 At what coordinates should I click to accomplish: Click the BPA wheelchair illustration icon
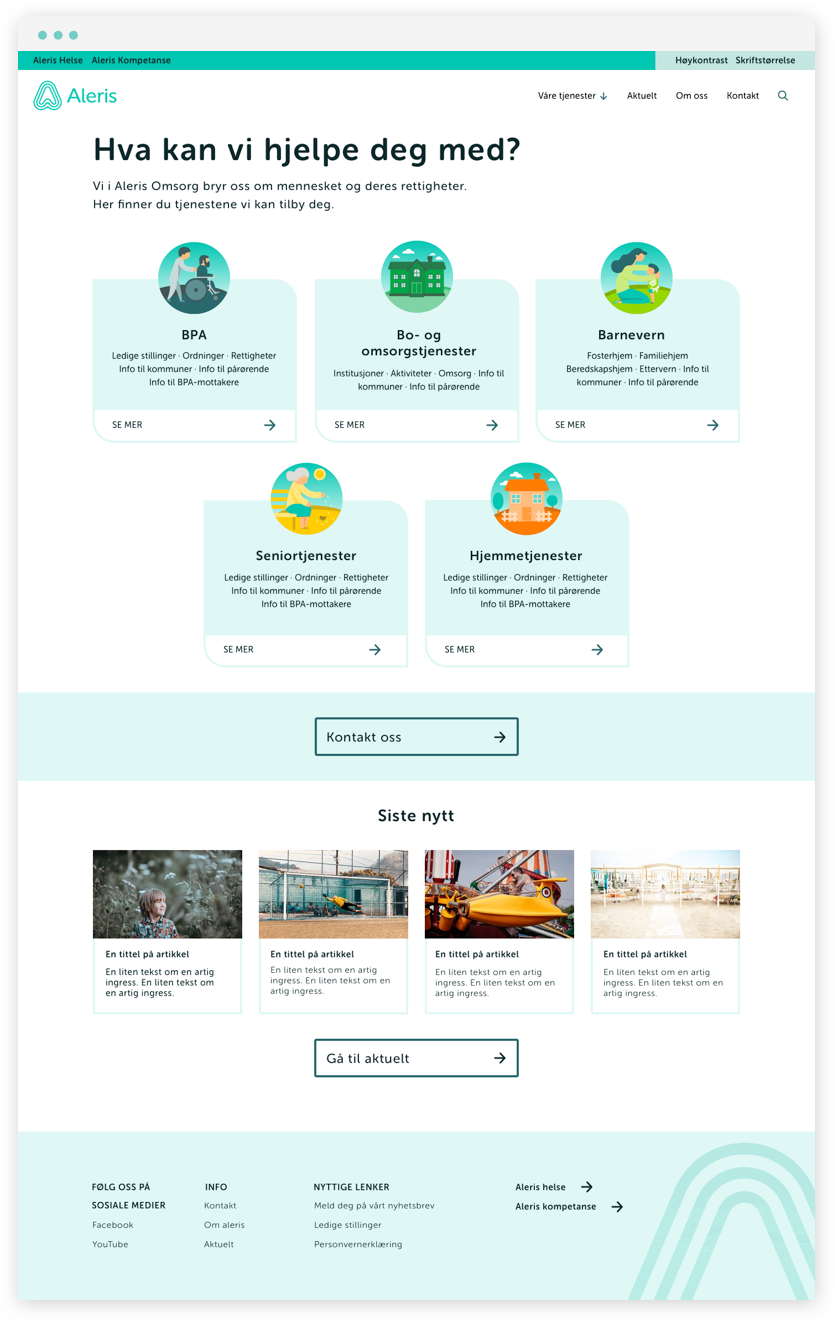tap(194, 278)
